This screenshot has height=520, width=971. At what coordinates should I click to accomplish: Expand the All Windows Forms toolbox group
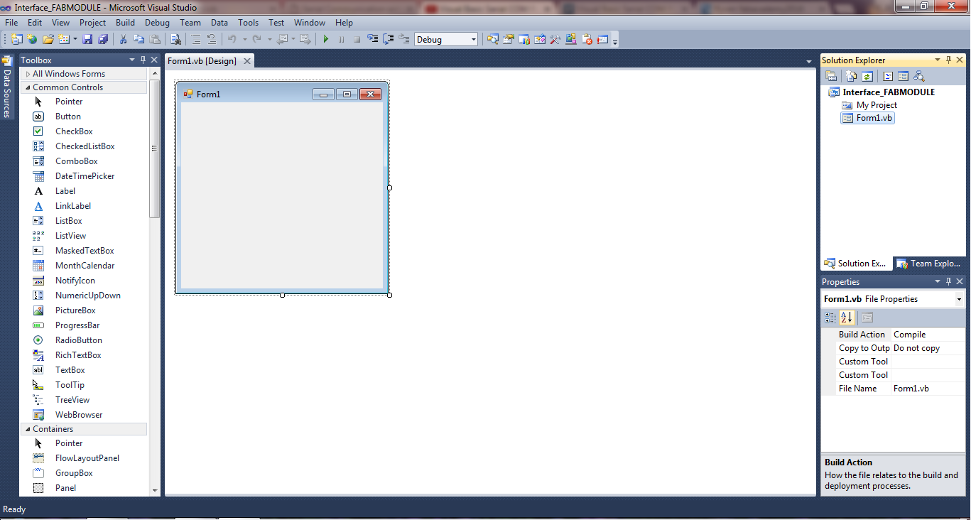point(28,74)
